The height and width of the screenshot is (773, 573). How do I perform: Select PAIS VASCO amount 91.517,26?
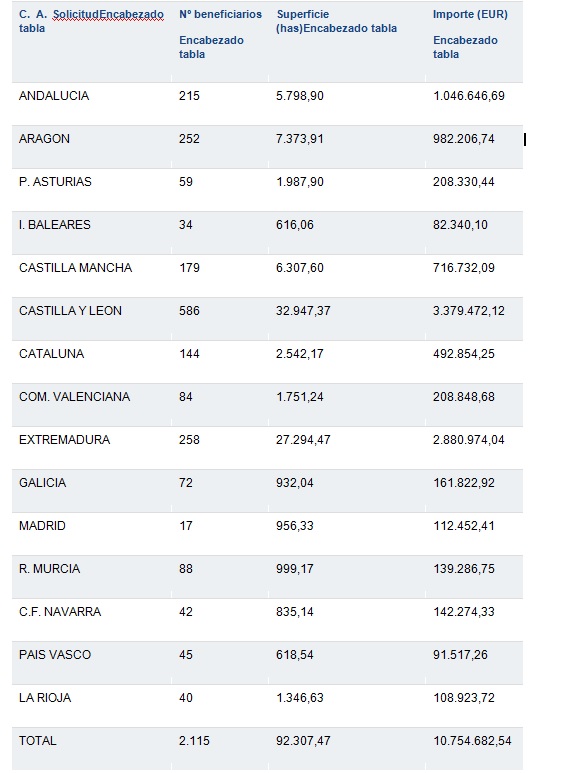click(460, 655)
